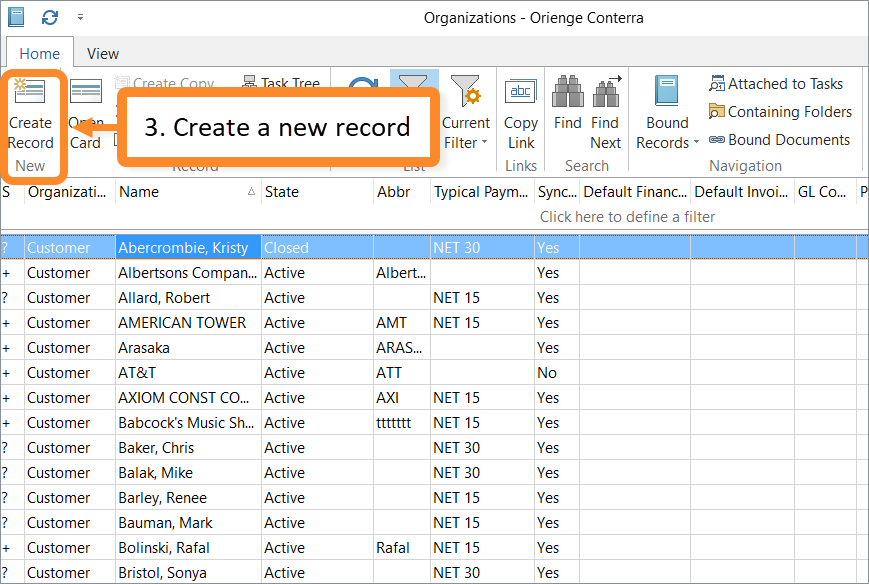Click the No sync cell for AT&T
Image resolution: width=869 pixels, height=584 pixels.
pos(557,372)
